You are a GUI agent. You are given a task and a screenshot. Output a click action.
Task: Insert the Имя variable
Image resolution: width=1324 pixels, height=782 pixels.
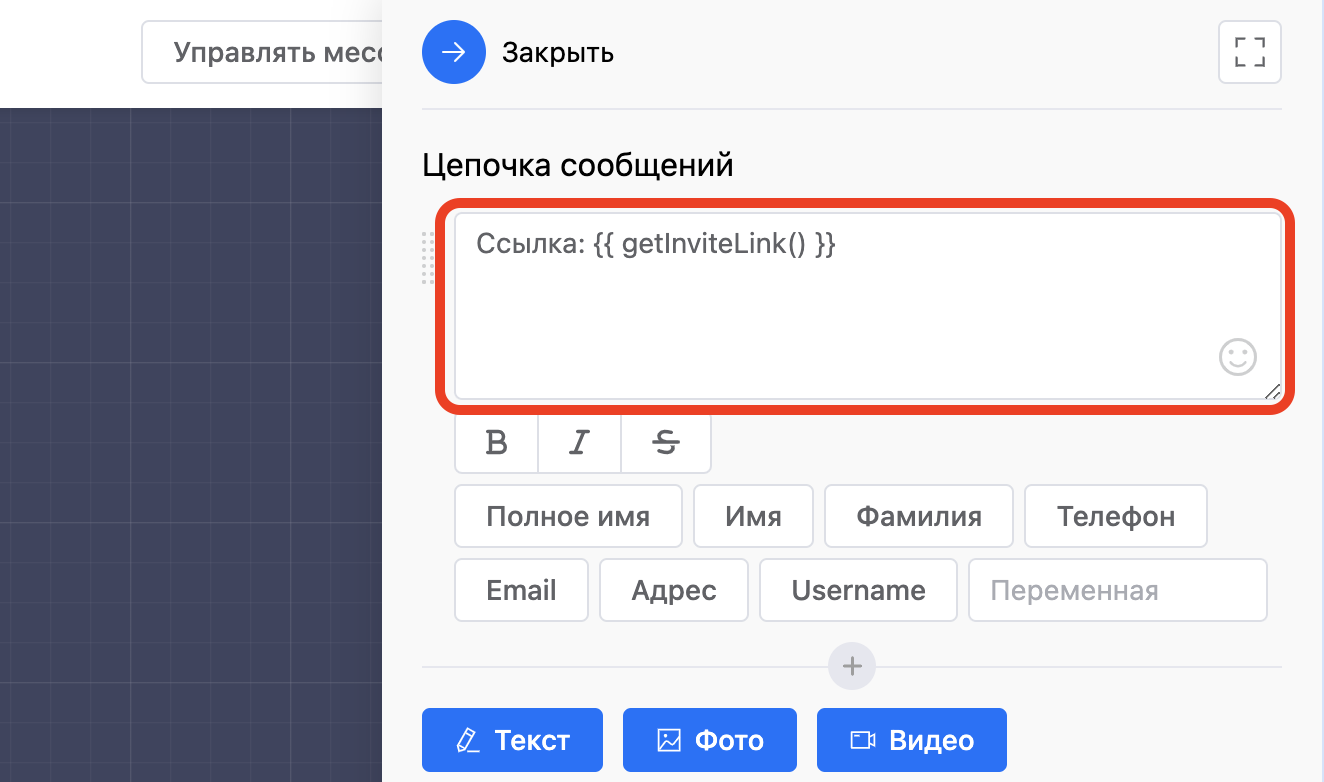coord(753,516)
